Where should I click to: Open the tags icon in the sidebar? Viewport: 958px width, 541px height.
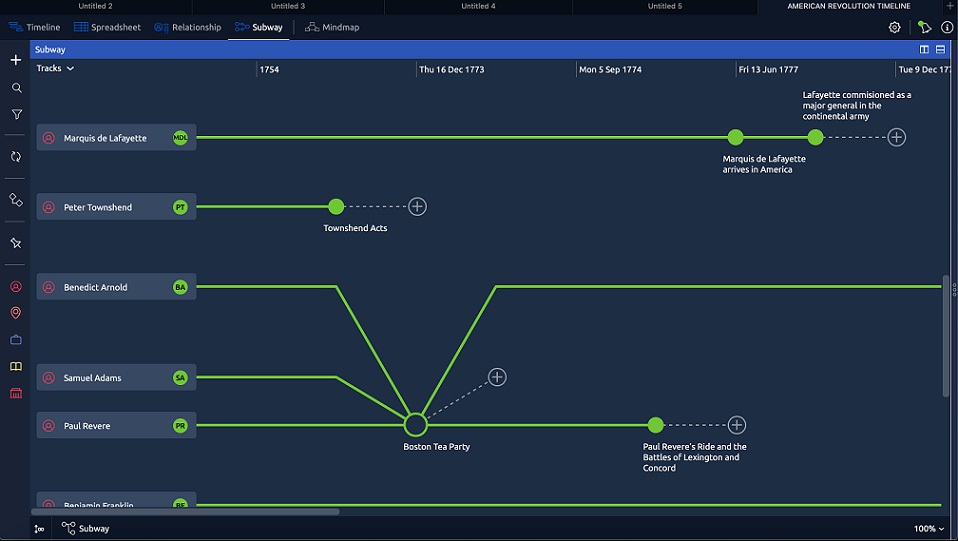coord(16,200)
